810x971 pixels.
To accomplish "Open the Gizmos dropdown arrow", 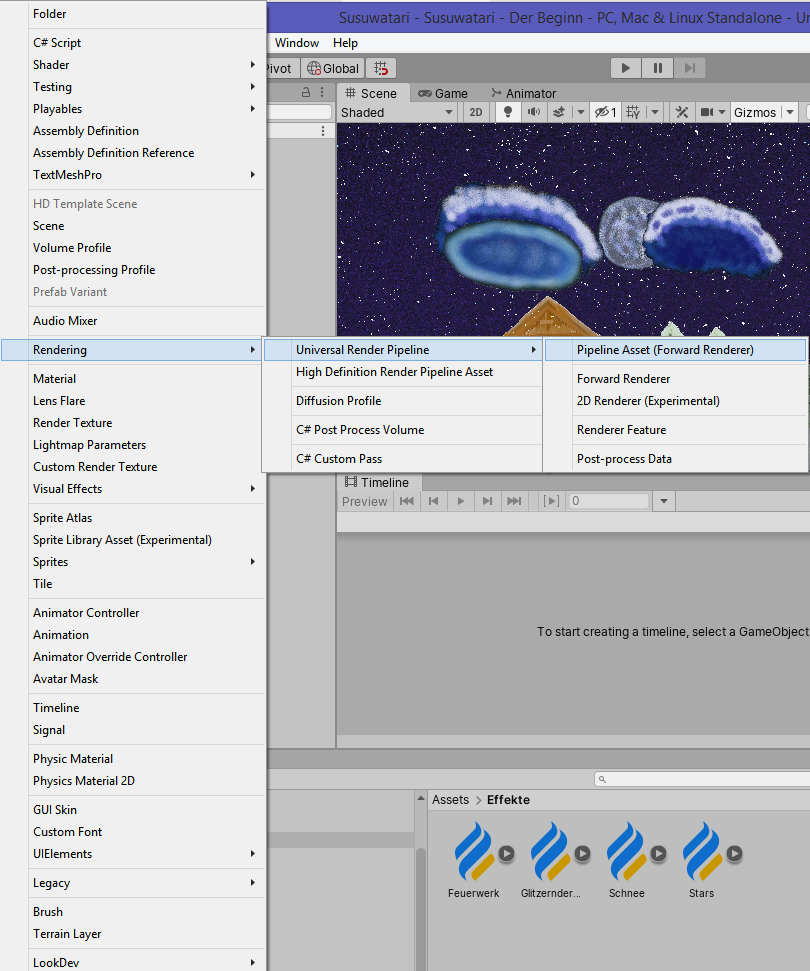I will click(789, 112).
